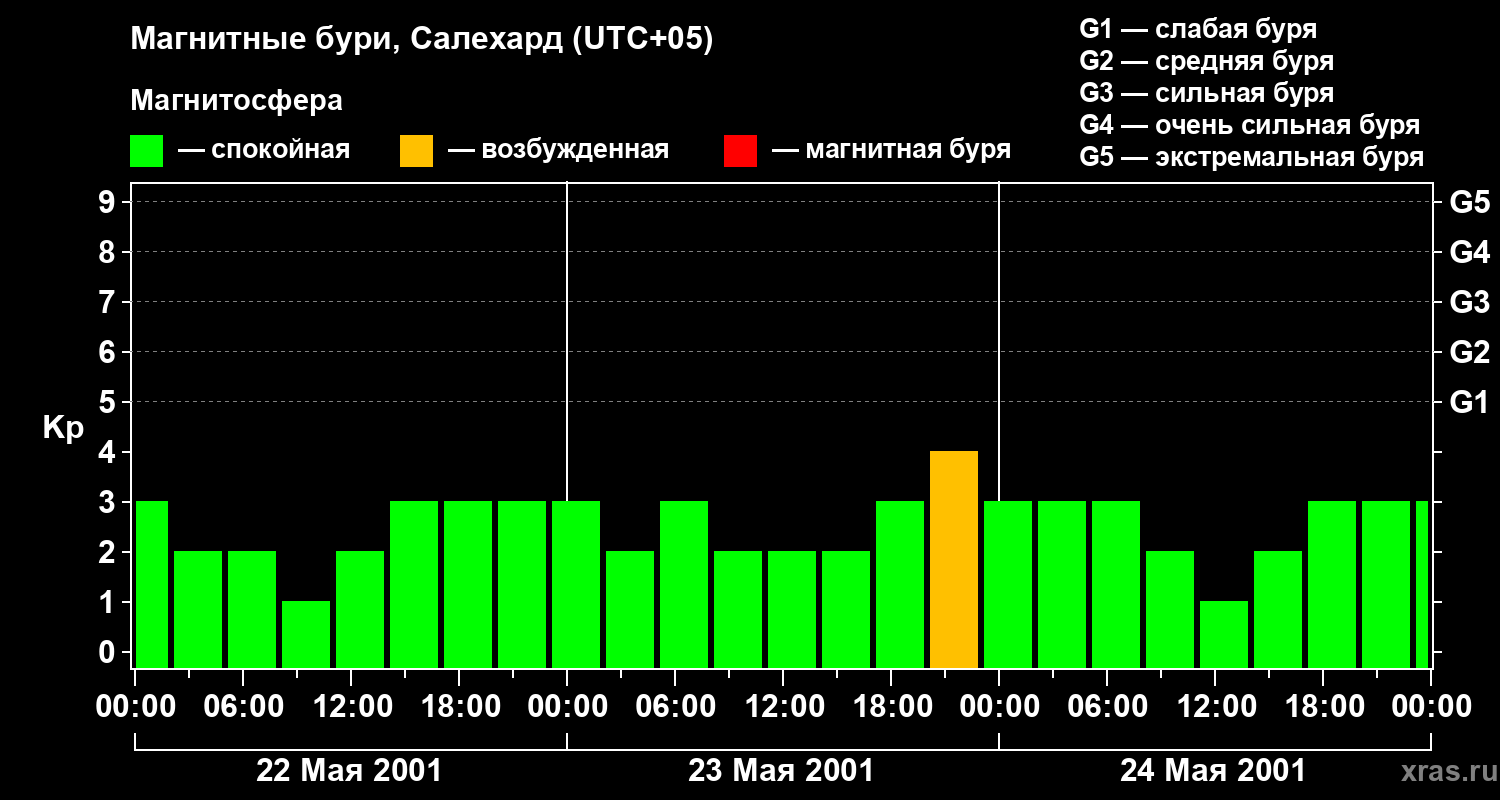Click the 'G1 — слабая буря' legend line
The height and width of the screenshot is (800, 1500).
coord(1198,29)
